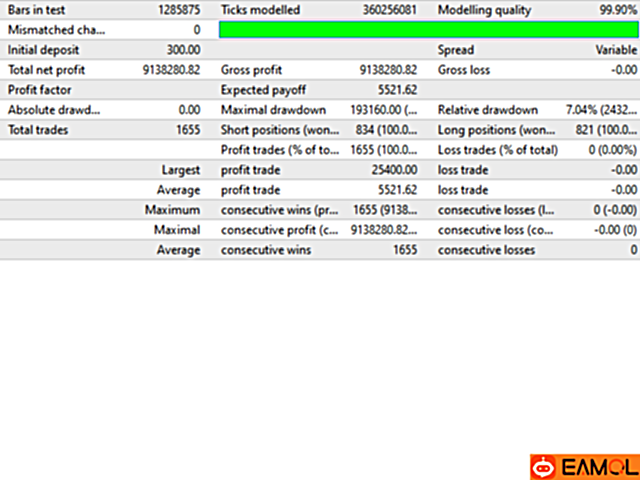This screenshot has width=640, height=480.
Task: Select the 'consecutive losses (l...' label
Action: (496, 210)
